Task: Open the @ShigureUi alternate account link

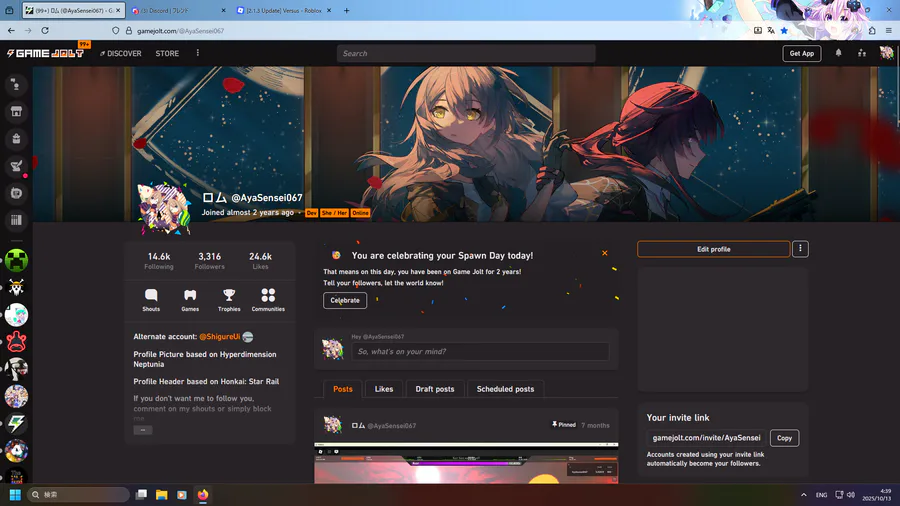Action: pos(219,337)
